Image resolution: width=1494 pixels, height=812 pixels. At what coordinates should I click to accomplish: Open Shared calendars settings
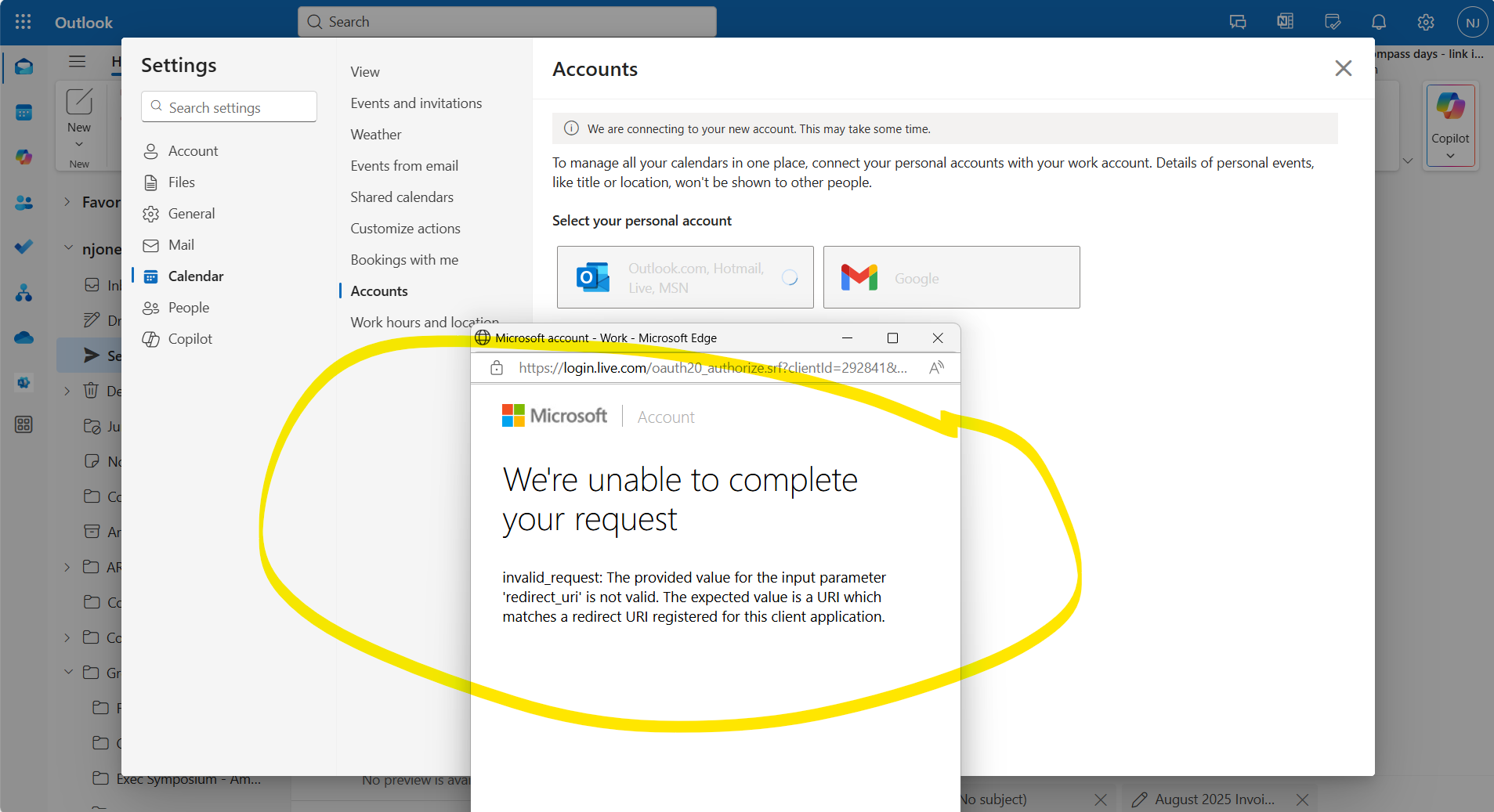pyautogui.click(x=402, y=197)
